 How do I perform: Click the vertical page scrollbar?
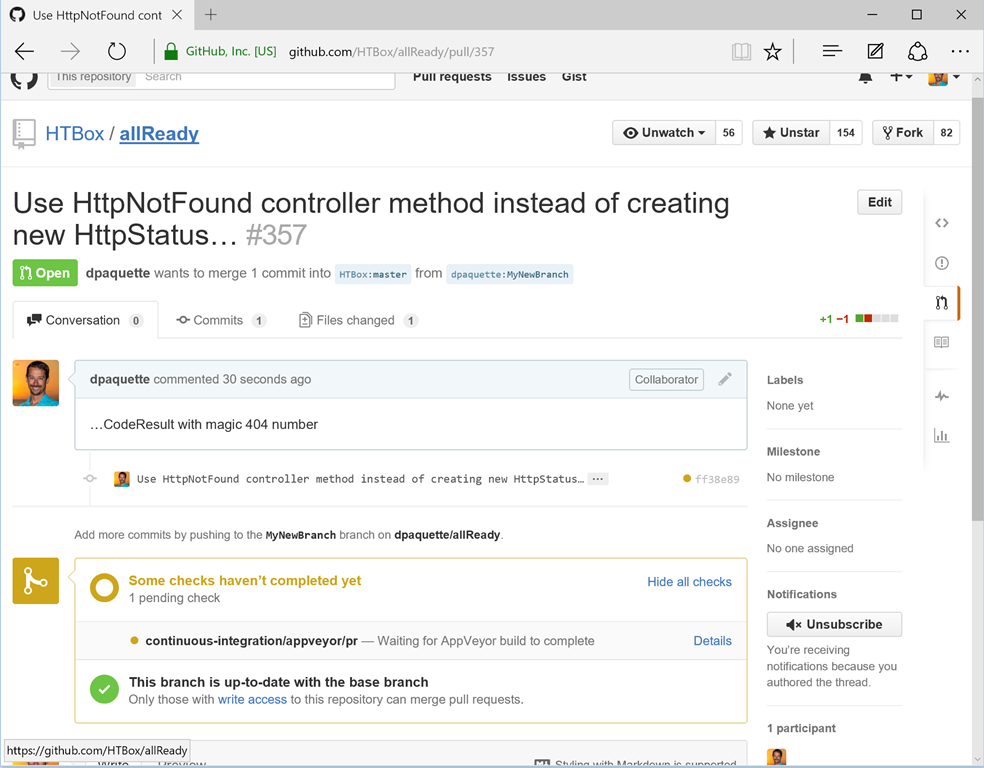coord(977,307)
